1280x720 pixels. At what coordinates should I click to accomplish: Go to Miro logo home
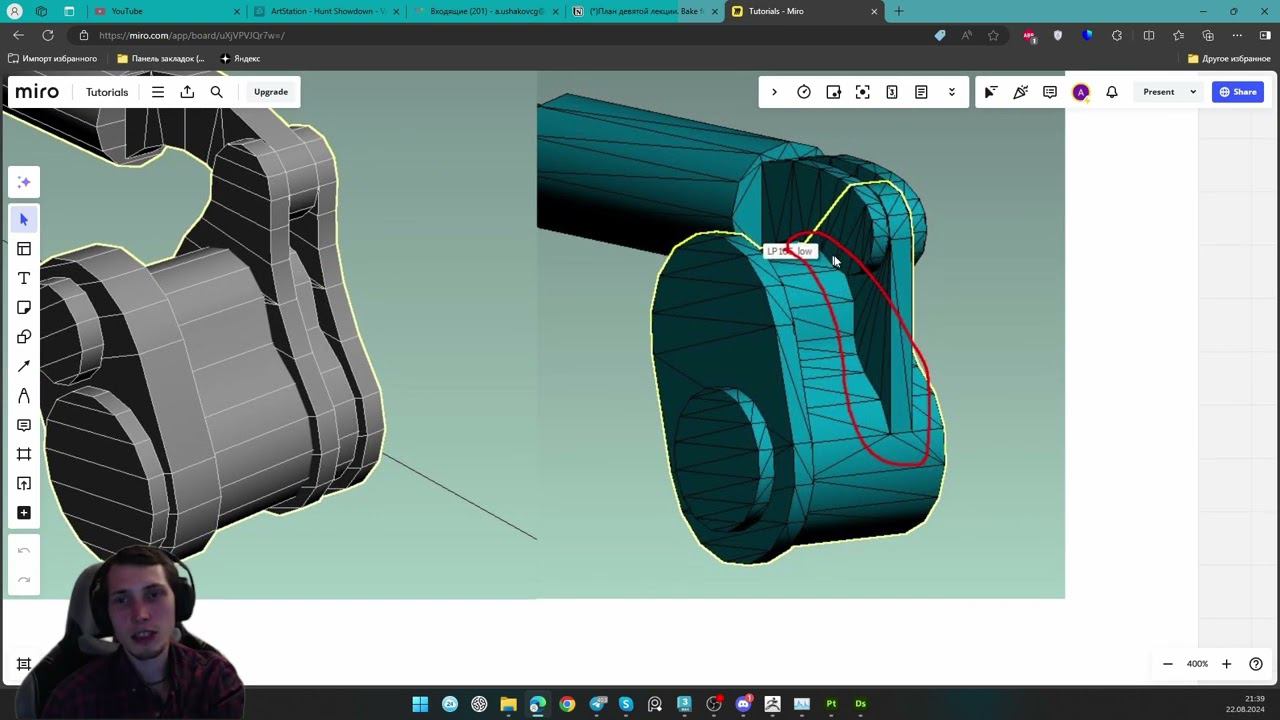pos(37,92)
